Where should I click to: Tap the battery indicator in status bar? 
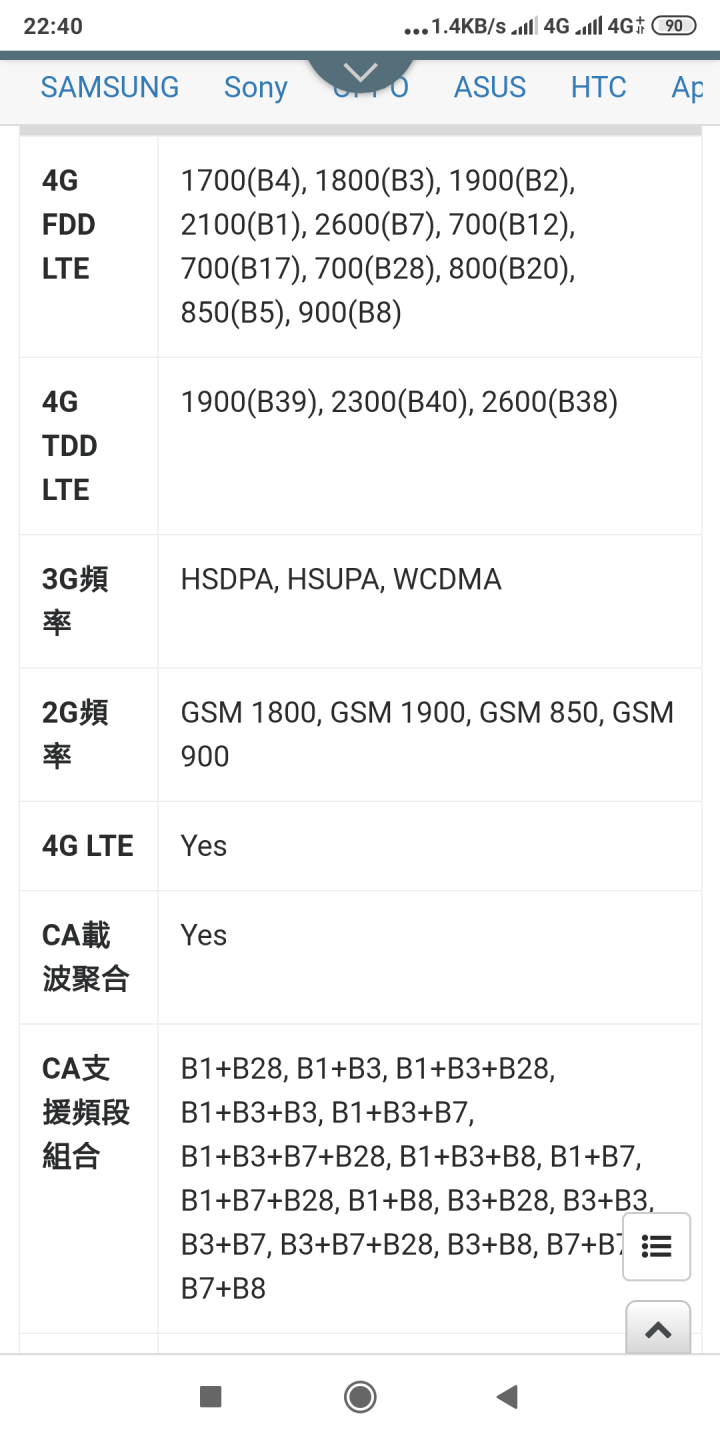pyautogui.click(x=673, y=26)
